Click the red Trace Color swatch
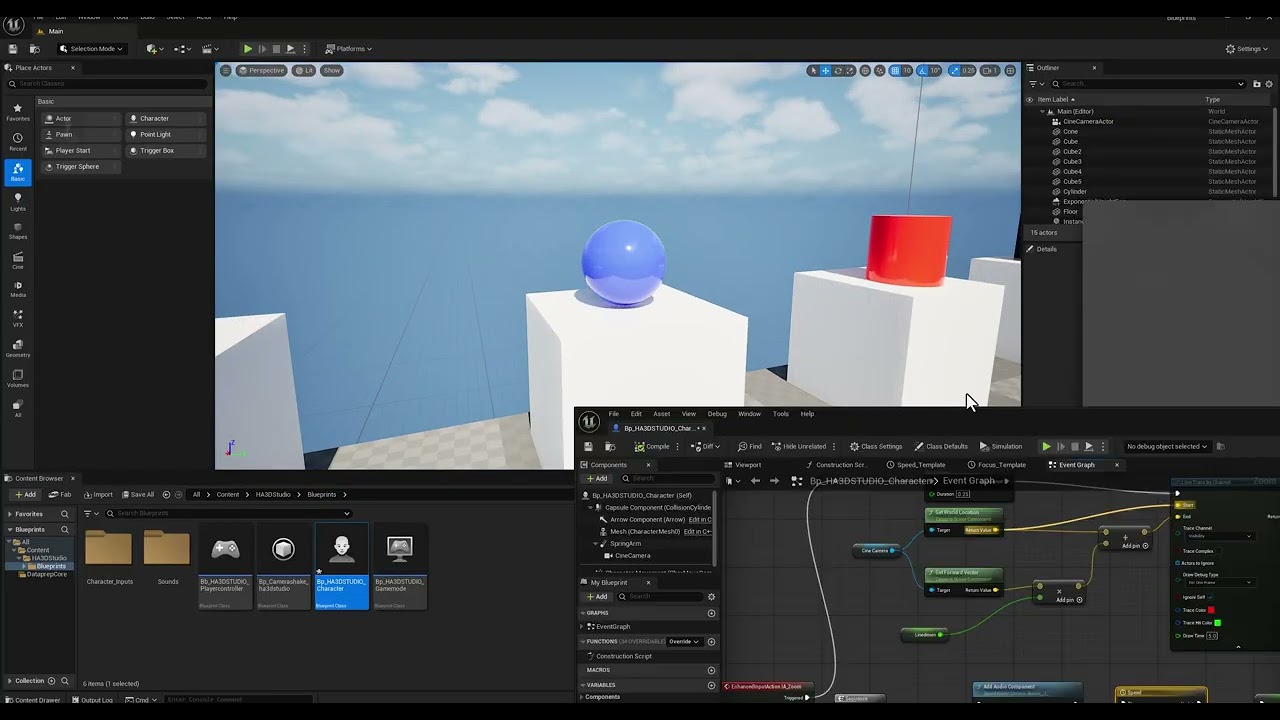 pos(1211,610)
